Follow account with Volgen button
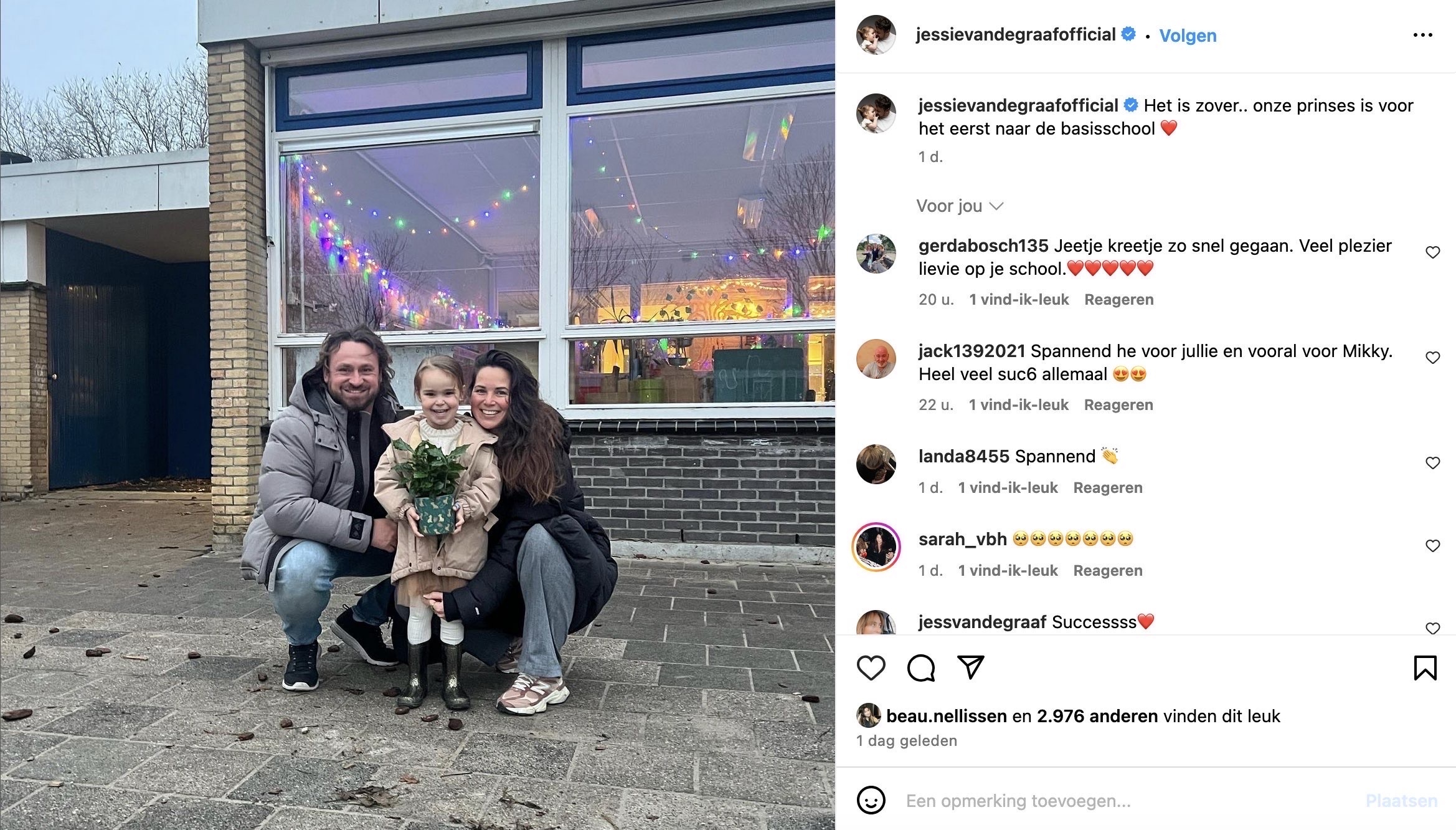1456x830 pixels. point(1188,36)
